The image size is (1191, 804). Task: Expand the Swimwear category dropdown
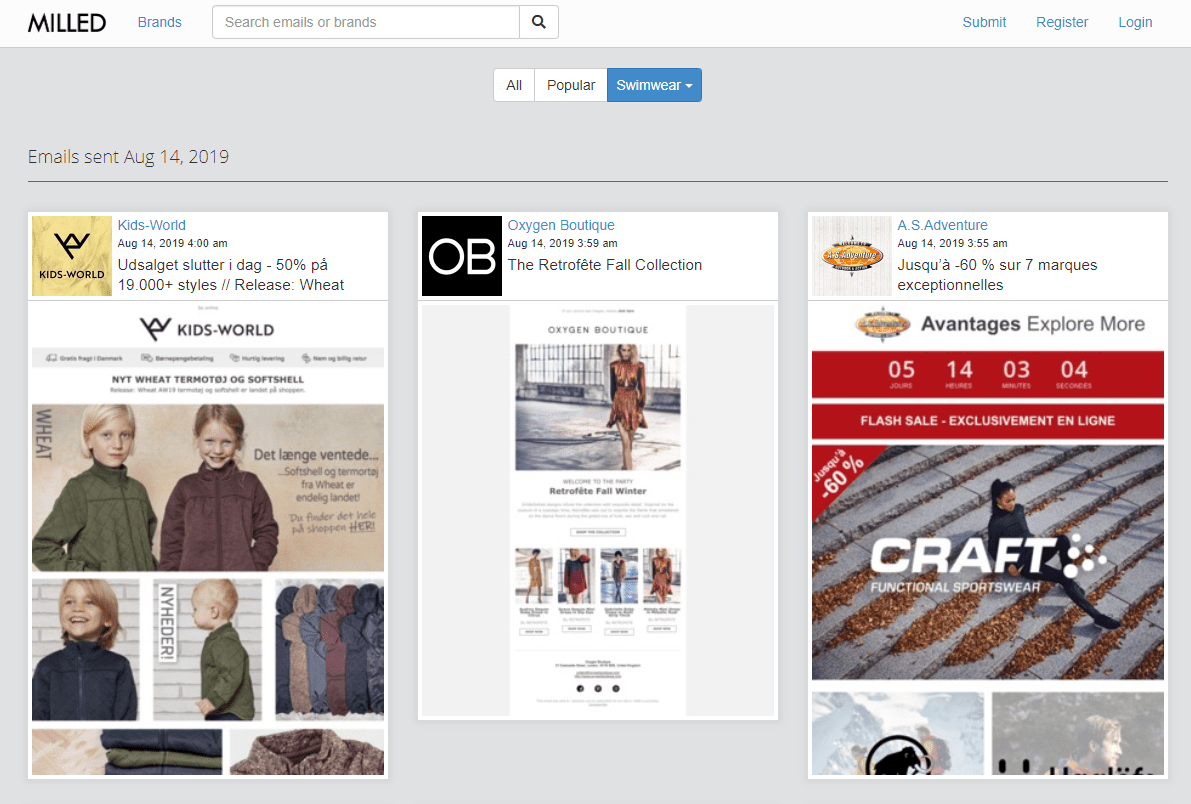[654, 85]
